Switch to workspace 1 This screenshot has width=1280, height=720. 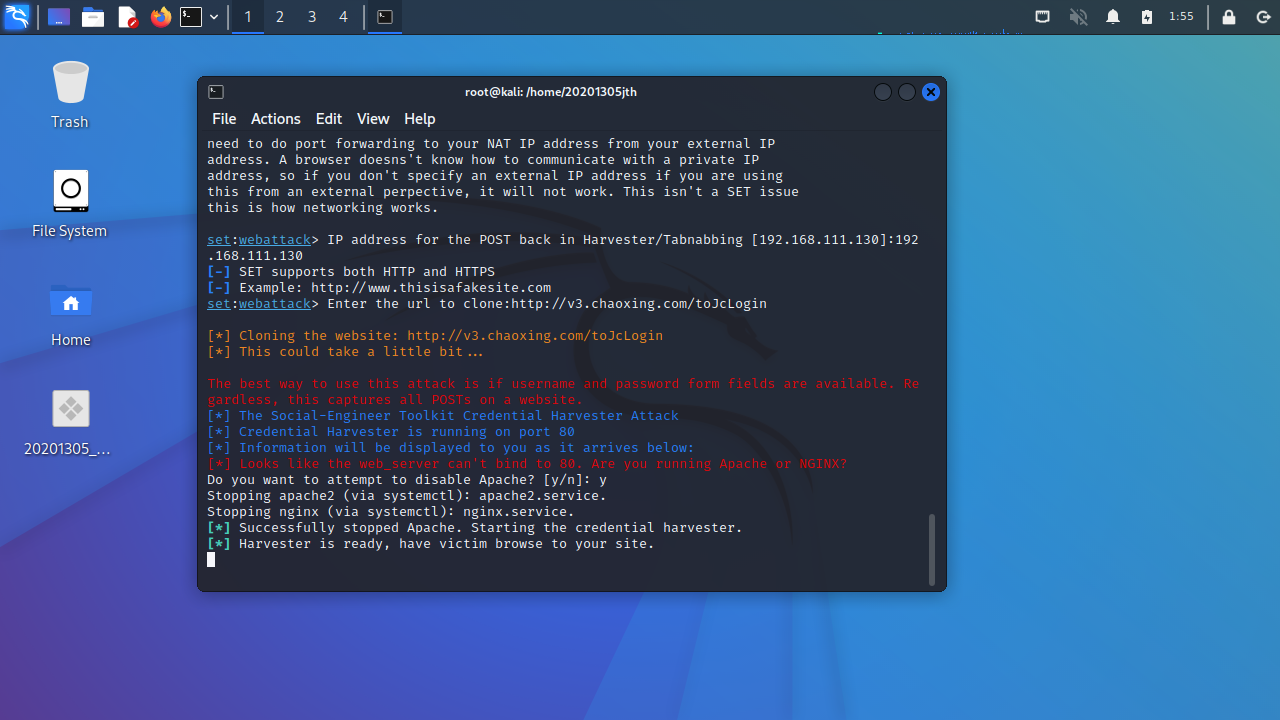(248, 17)
